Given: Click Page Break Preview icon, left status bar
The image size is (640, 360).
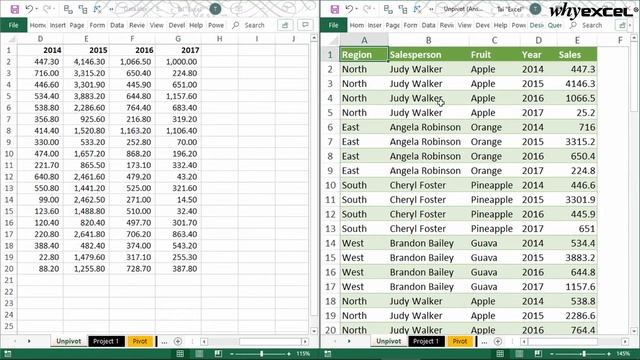Looking at the screenshot, I should 218,354.
